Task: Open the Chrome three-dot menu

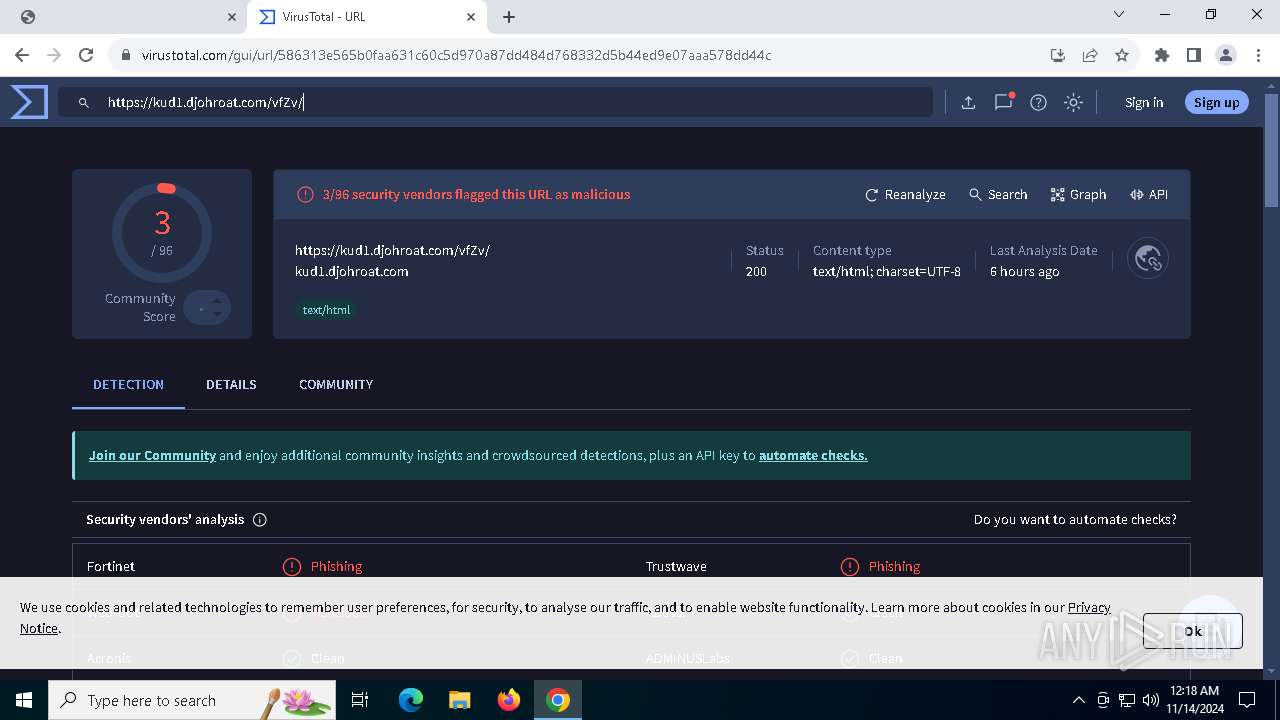Action: click(1258, 55)
